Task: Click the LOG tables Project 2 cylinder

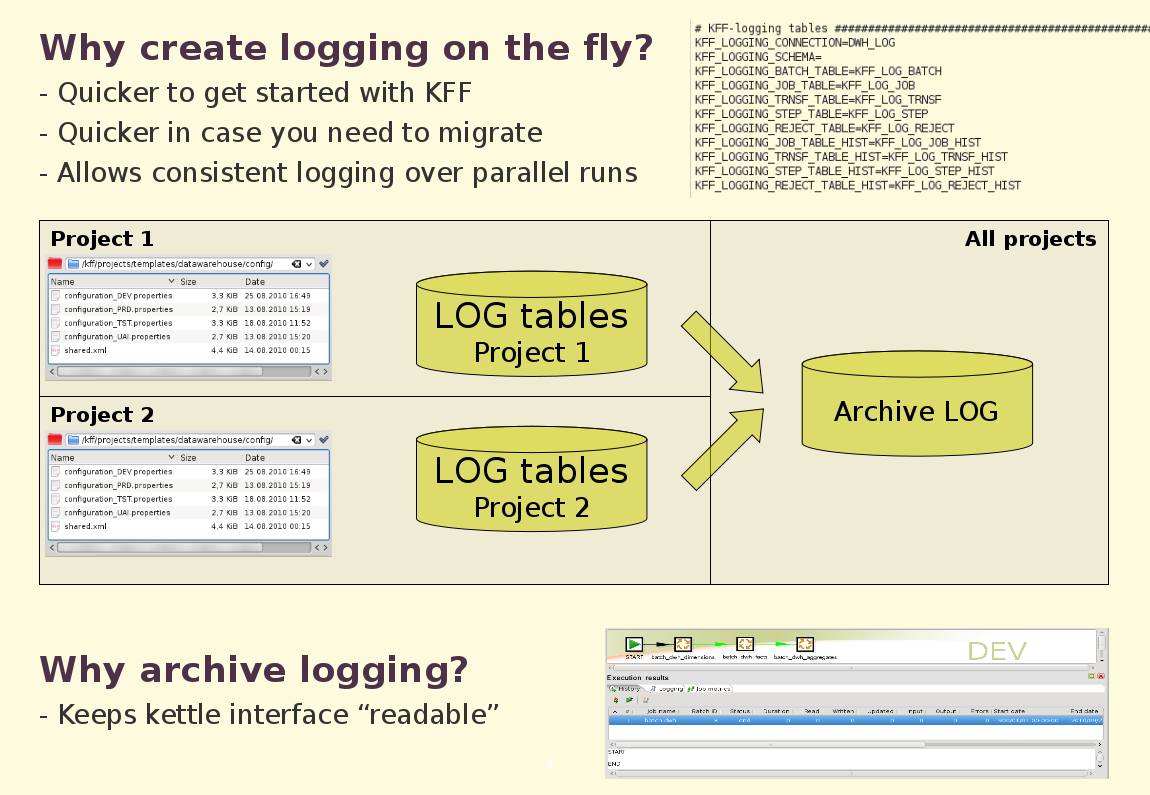Action: click(532, 478)
